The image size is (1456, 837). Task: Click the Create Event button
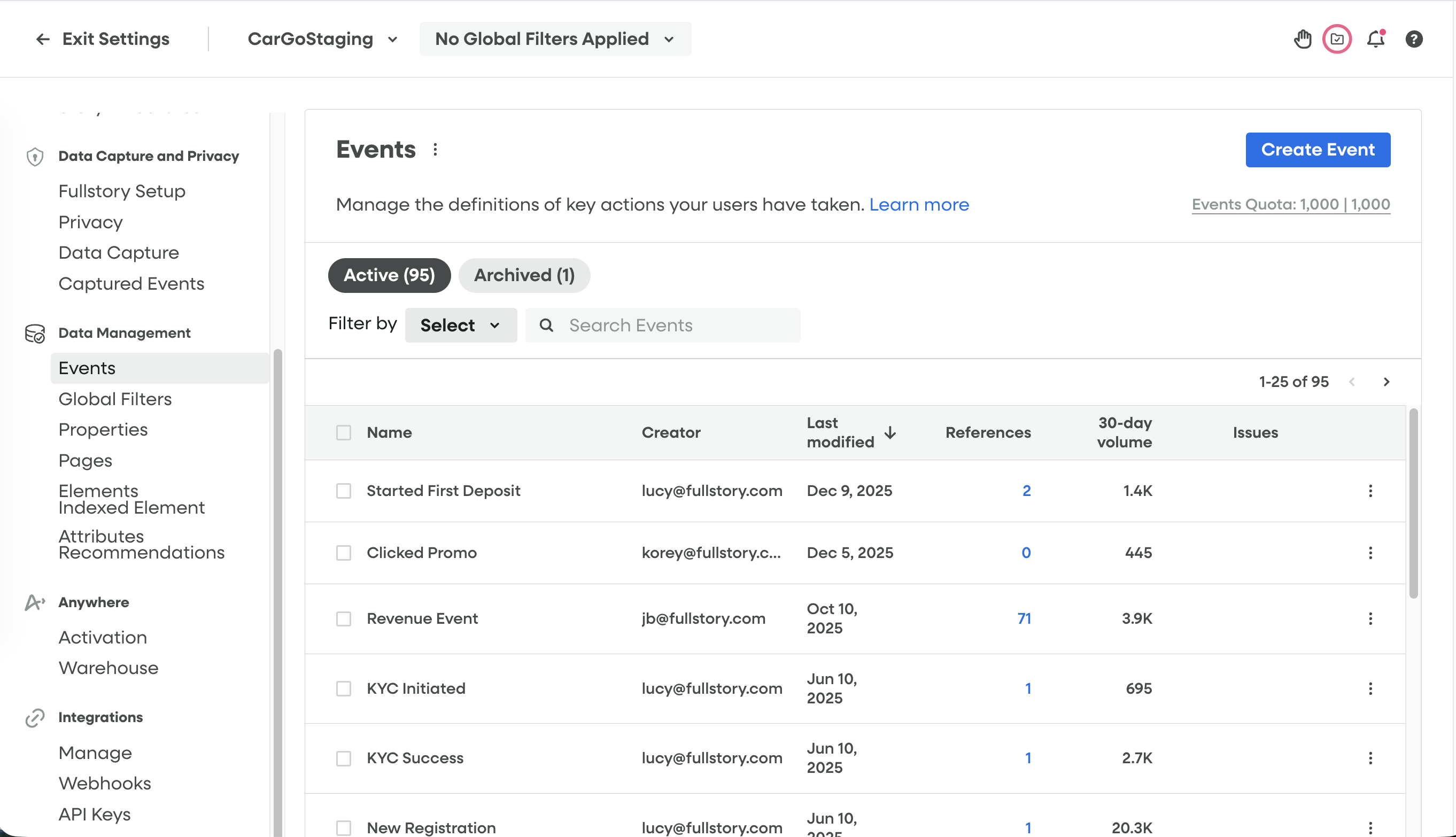point(1318,150)
